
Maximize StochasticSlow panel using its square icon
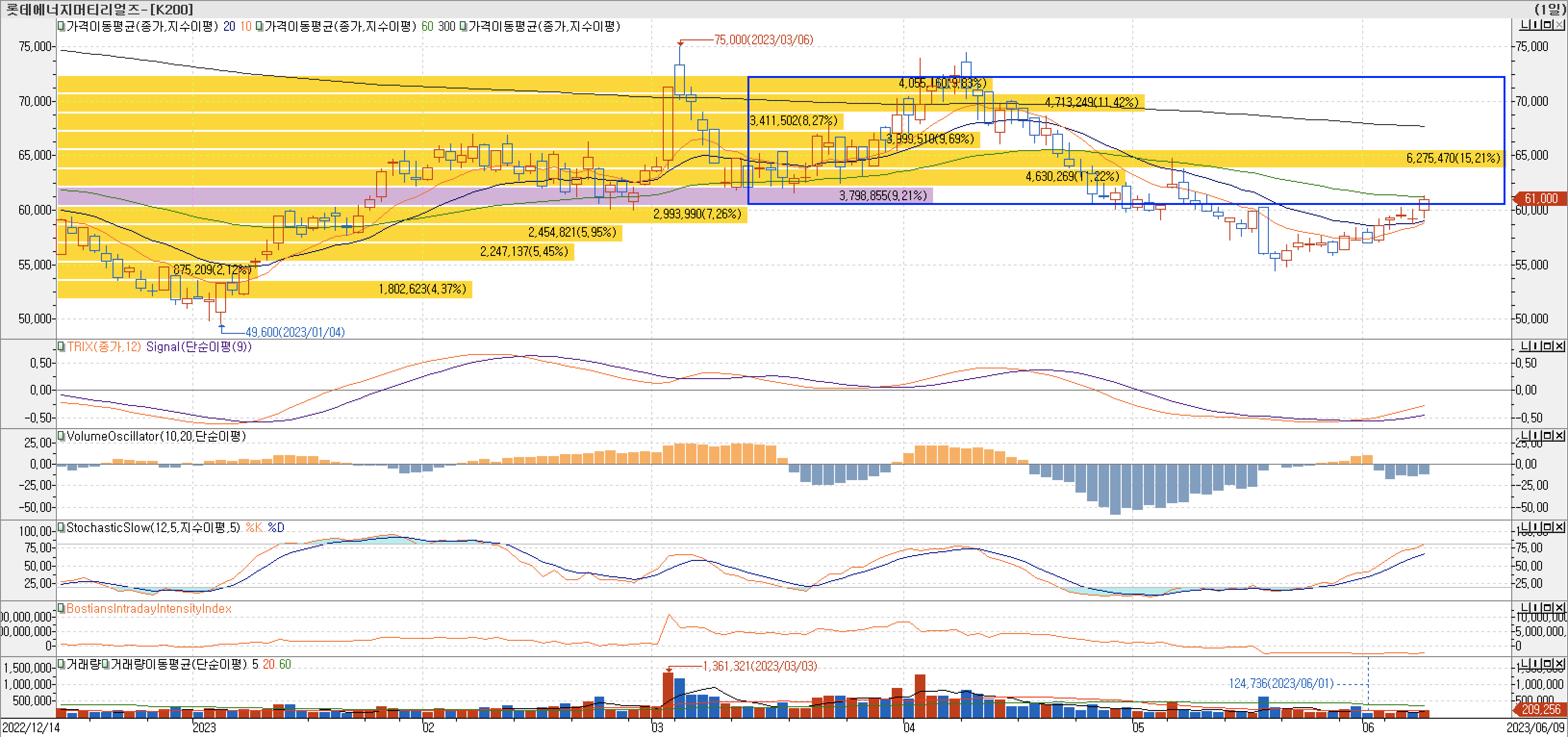coord(1548,527)
